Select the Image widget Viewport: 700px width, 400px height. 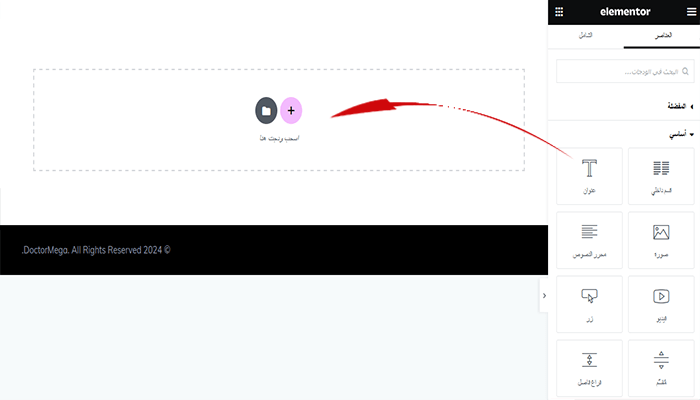pyautogui.click(x=661, y=240)
